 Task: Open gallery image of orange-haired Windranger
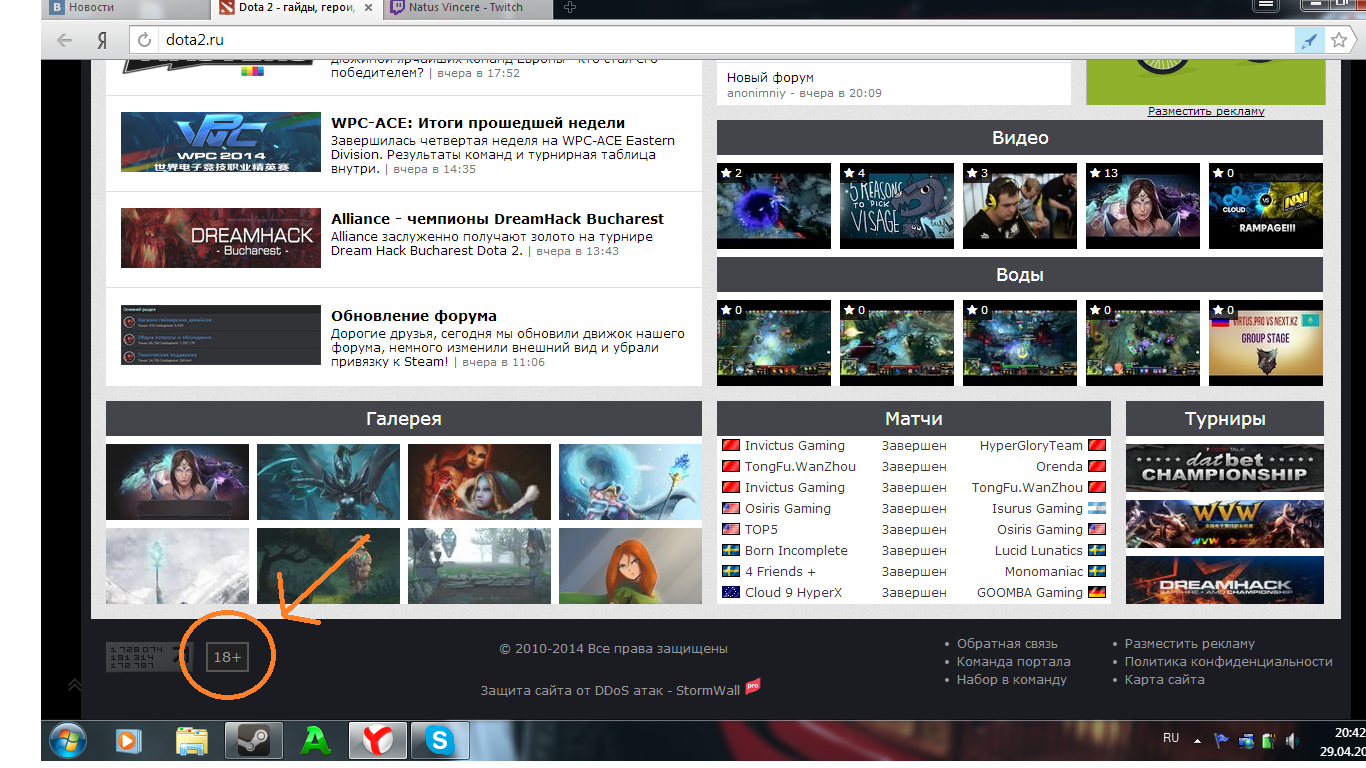[x=630, y=565]
